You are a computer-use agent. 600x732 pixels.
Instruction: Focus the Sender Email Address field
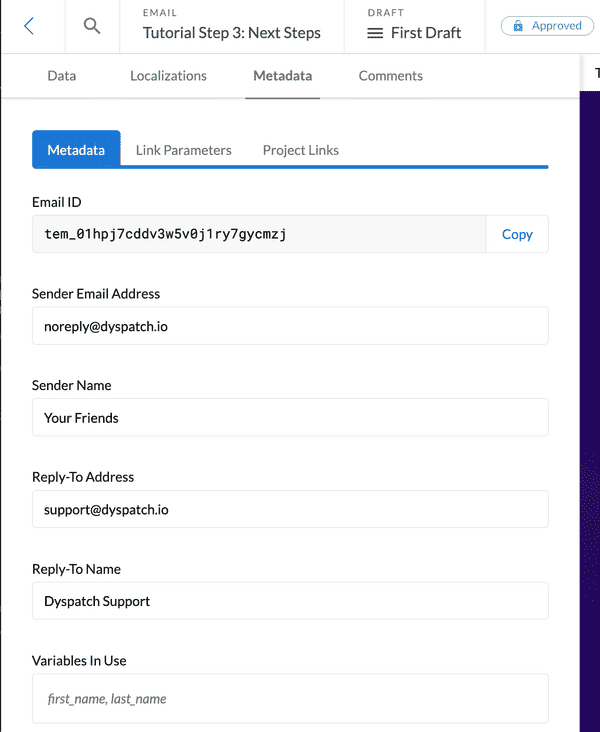click(290, 326)
